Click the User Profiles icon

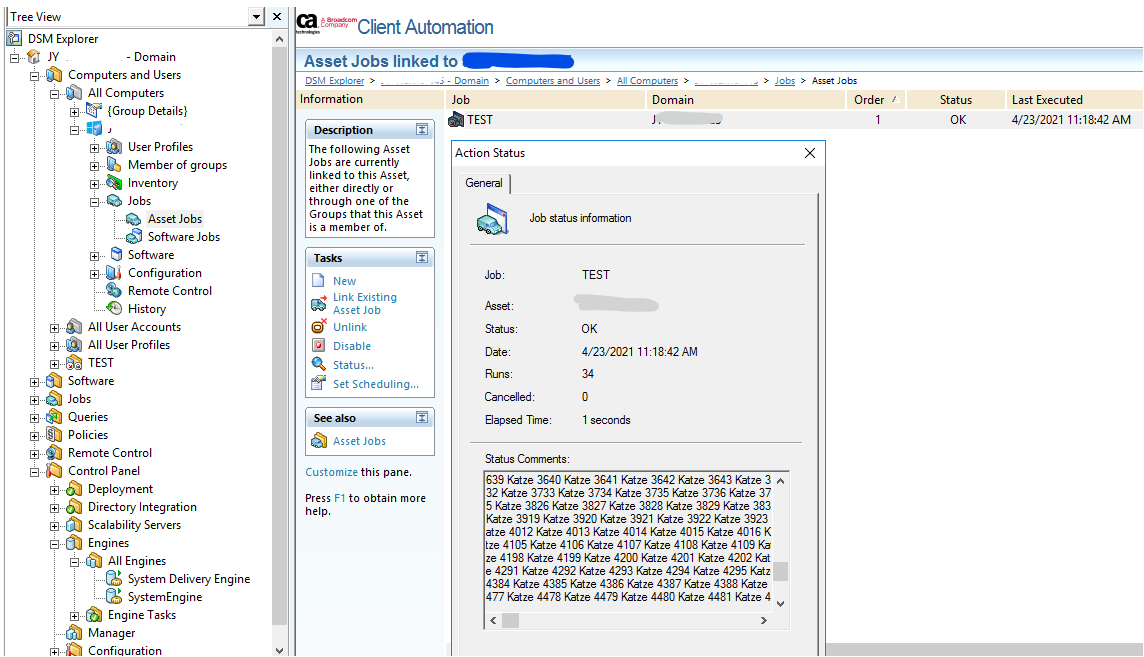(114, 147)
